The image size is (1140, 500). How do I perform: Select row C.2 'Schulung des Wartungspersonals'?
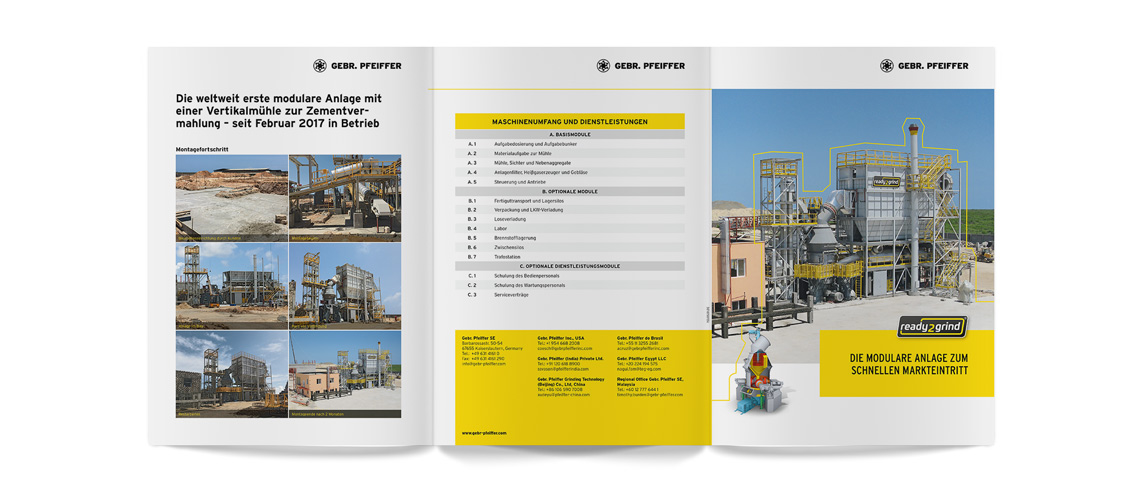570,285
